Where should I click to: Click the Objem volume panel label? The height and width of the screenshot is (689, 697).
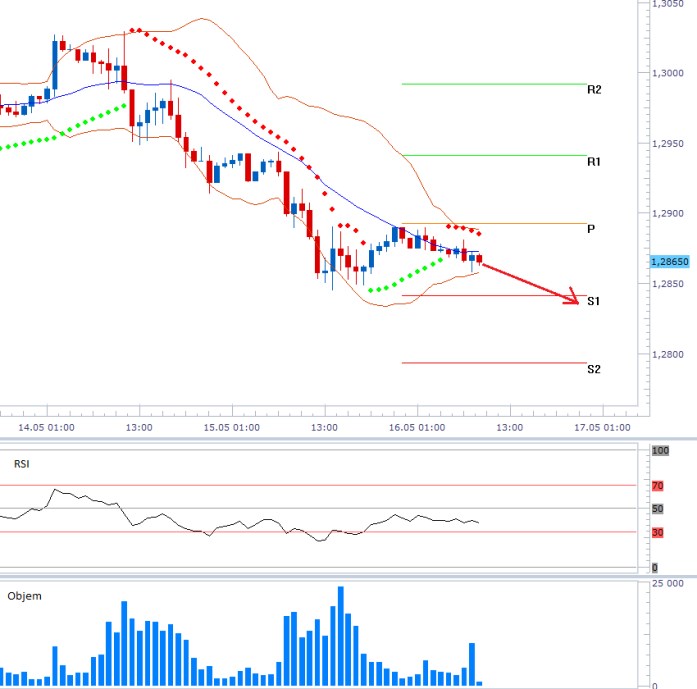tap(24, 596)
